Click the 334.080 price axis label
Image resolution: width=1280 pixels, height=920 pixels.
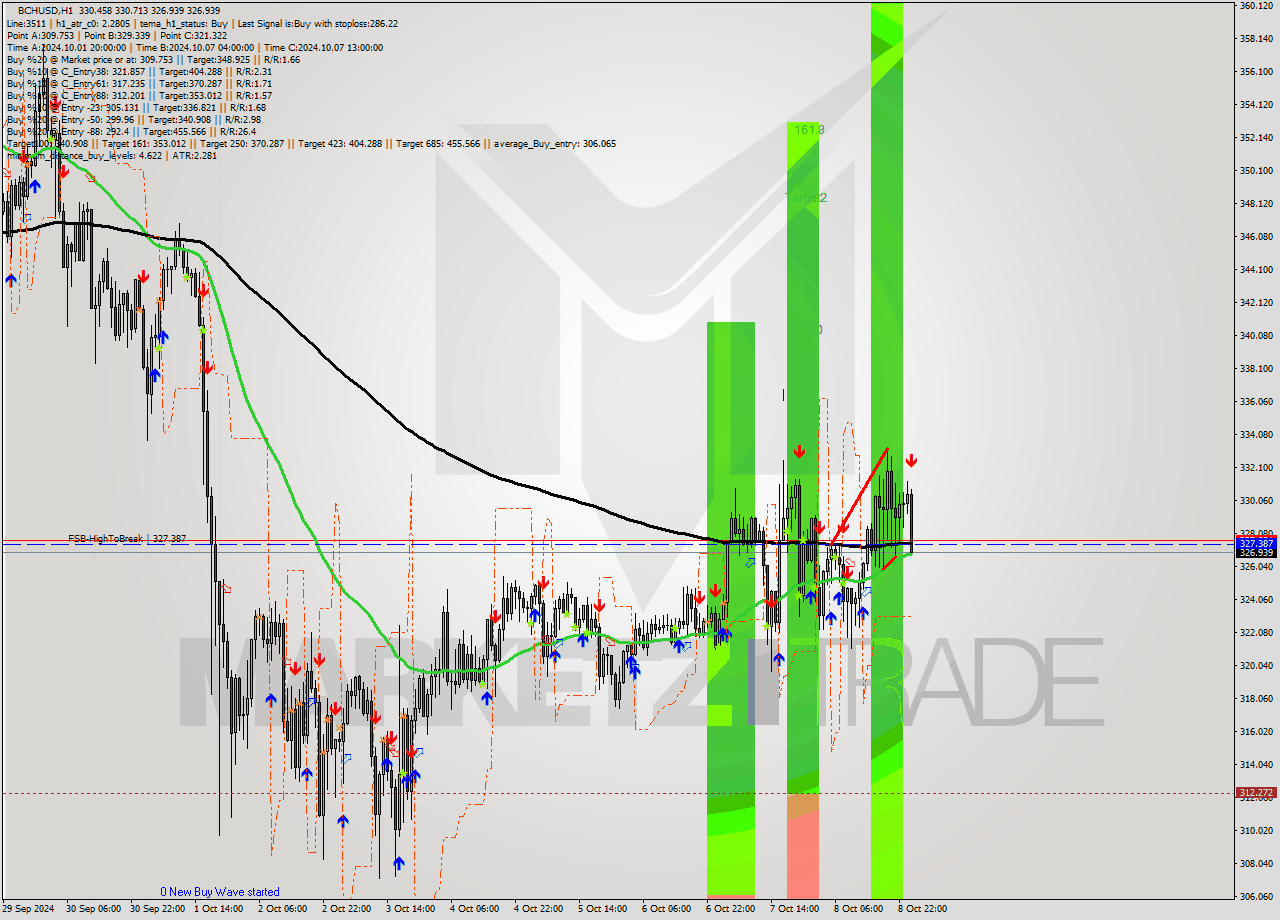pos(1255,435)
